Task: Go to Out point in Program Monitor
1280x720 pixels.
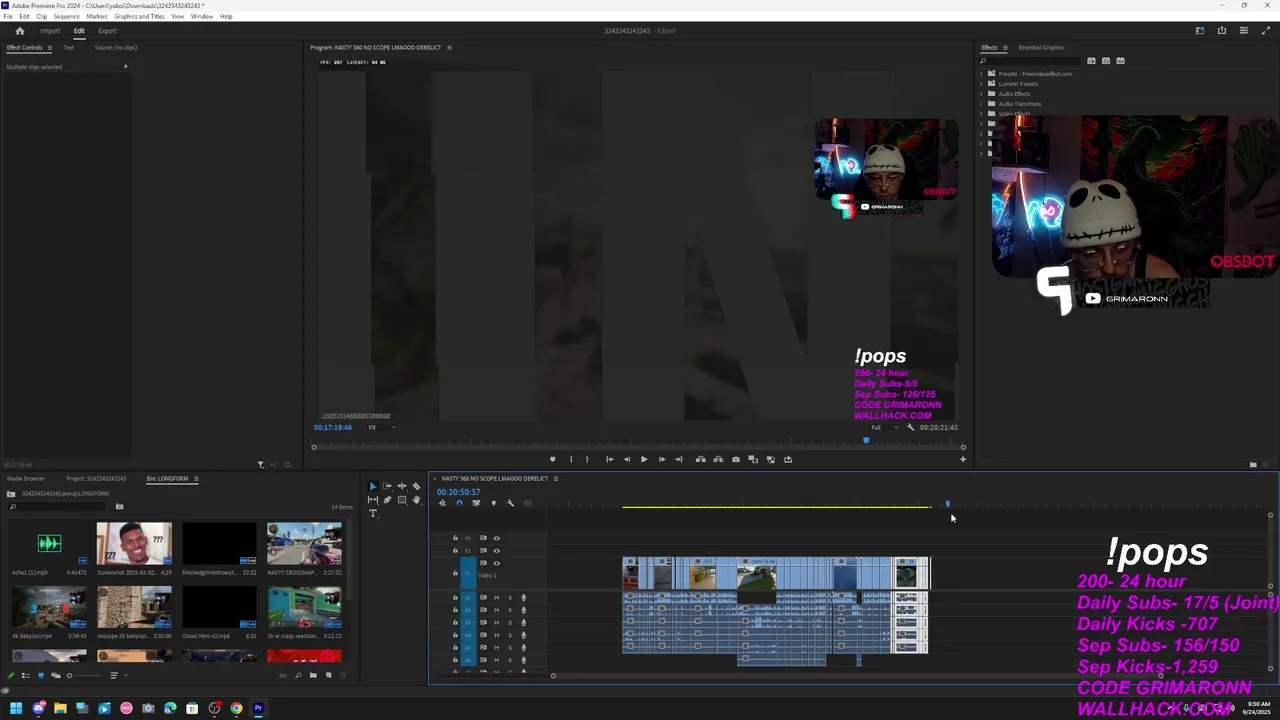Action: [679, 459]
